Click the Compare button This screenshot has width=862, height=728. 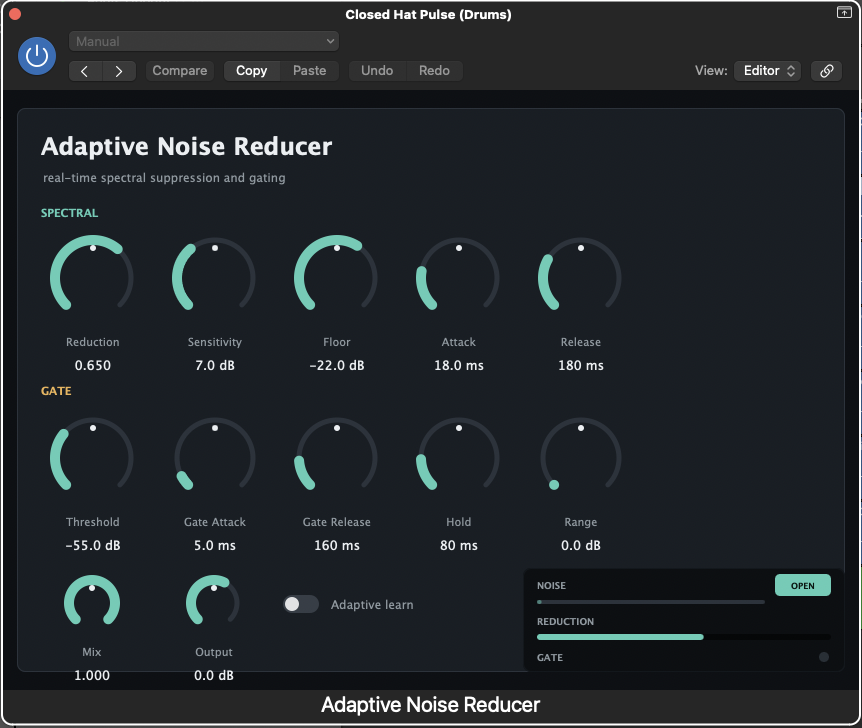point(180,71)
